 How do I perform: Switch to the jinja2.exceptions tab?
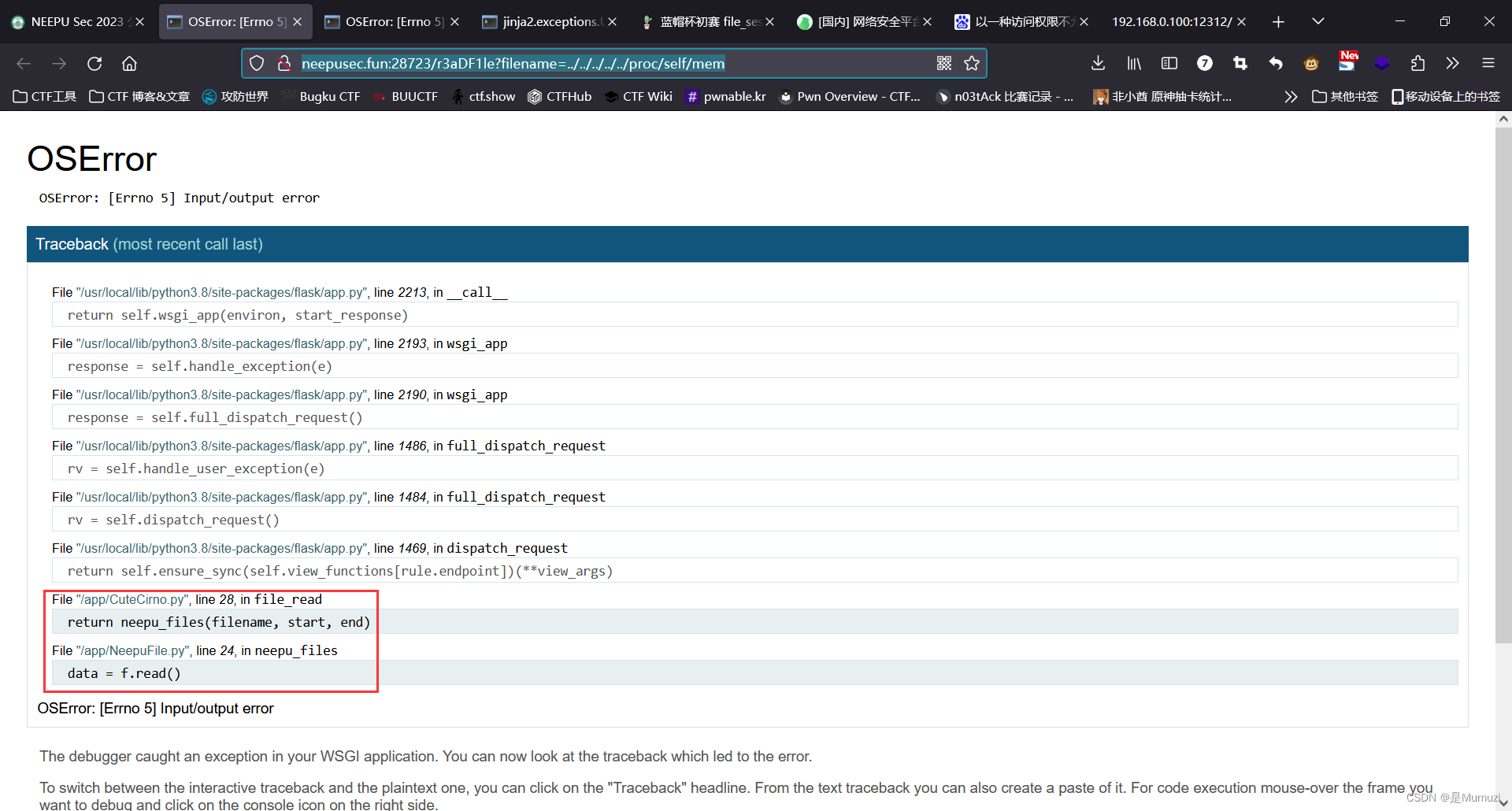coord(543,21)
